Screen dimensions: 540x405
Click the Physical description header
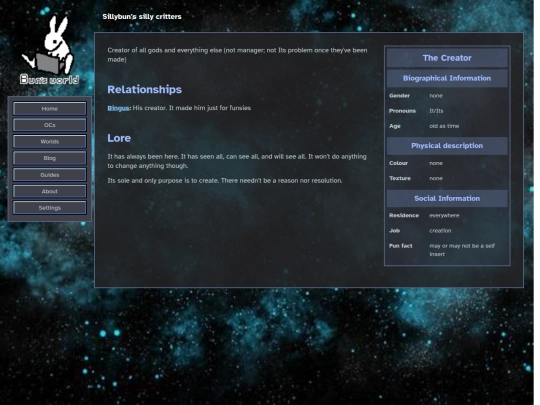click(447, 146)
